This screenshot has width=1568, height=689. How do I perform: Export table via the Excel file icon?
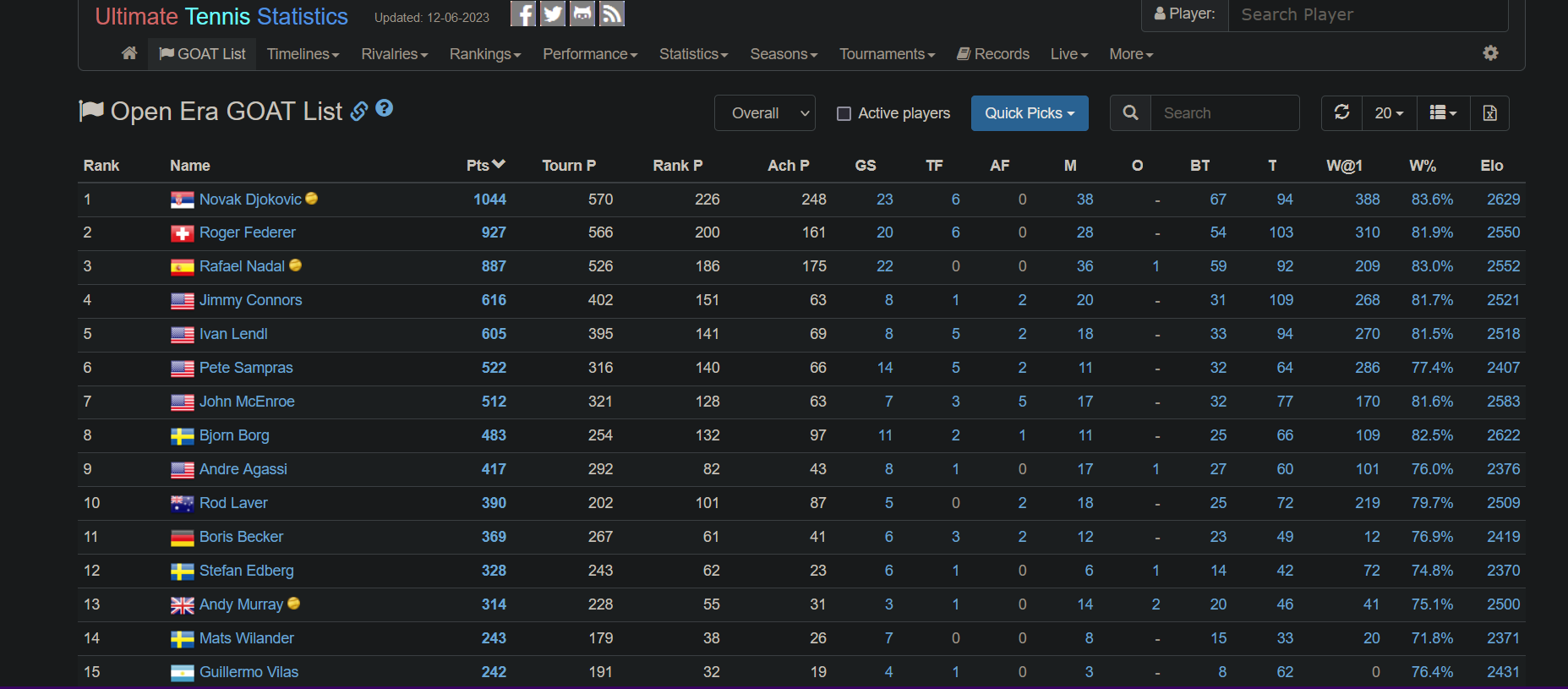pyautogui.click(x=1489, y=112)
